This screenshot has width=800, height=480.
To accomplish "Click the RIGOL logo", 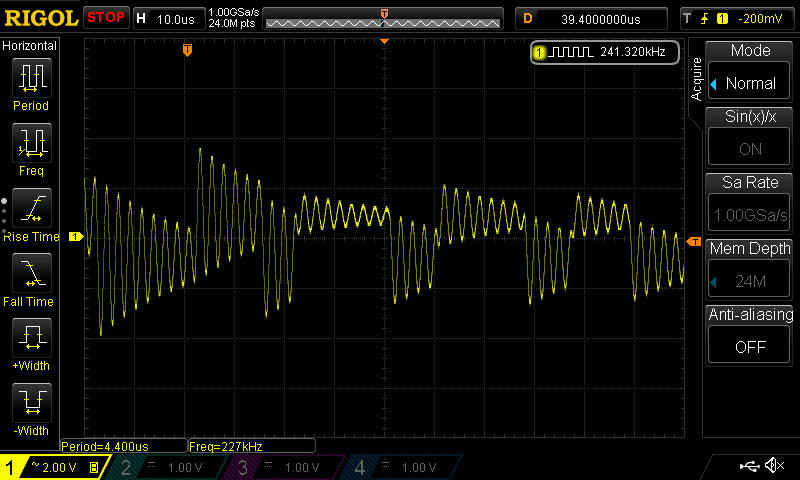I will coord(41,18).
